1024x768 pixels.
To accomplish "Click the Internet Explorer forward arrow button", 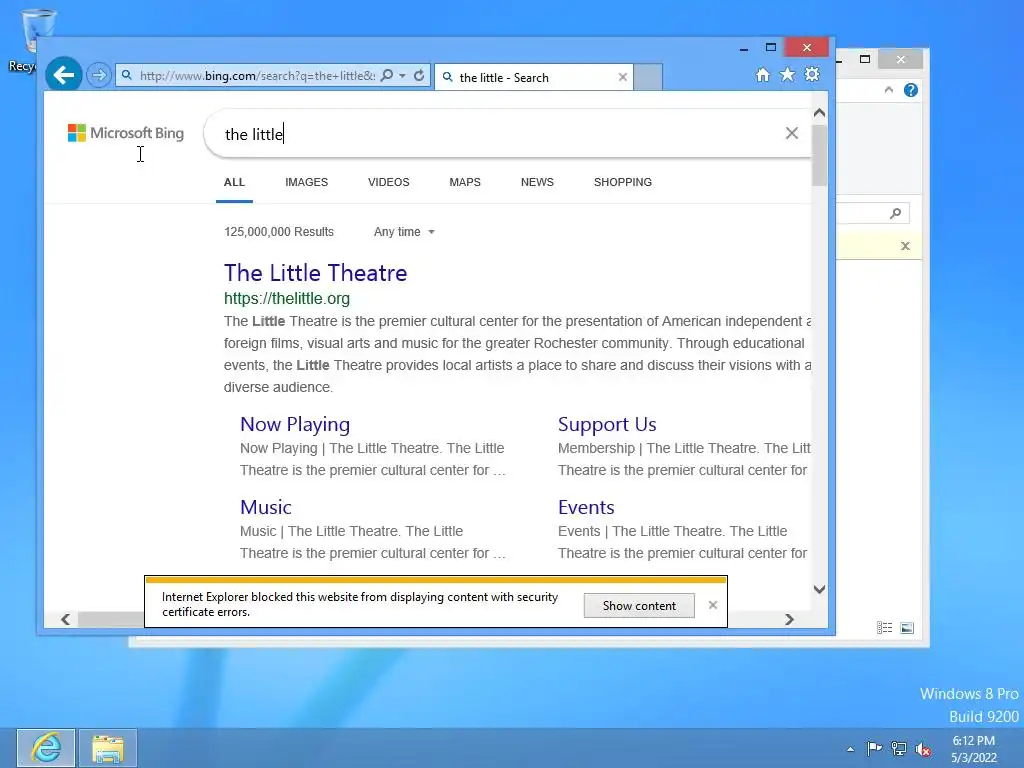I will pos(99,75).
